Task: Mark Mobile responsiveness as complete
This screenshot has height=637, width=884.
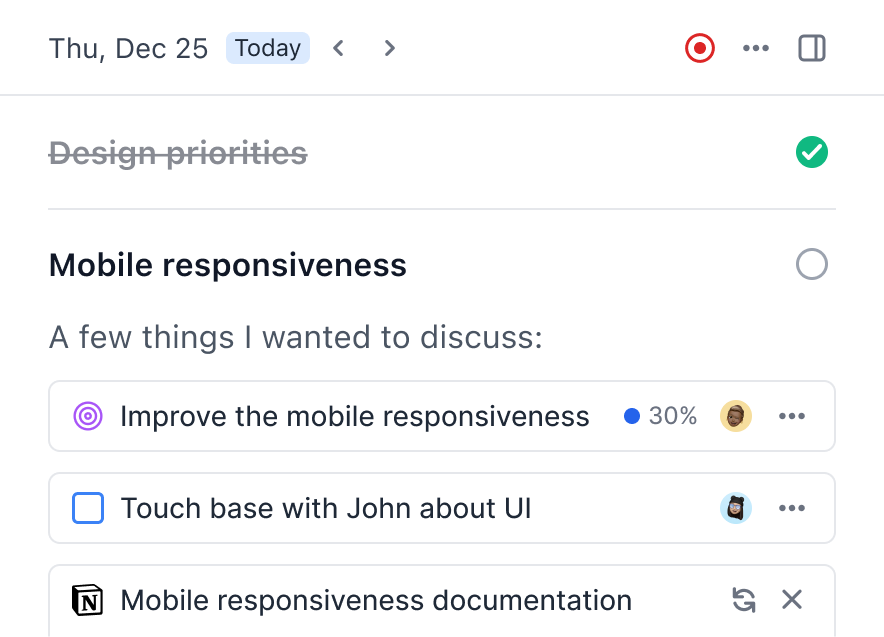Action: pos(812,265)
